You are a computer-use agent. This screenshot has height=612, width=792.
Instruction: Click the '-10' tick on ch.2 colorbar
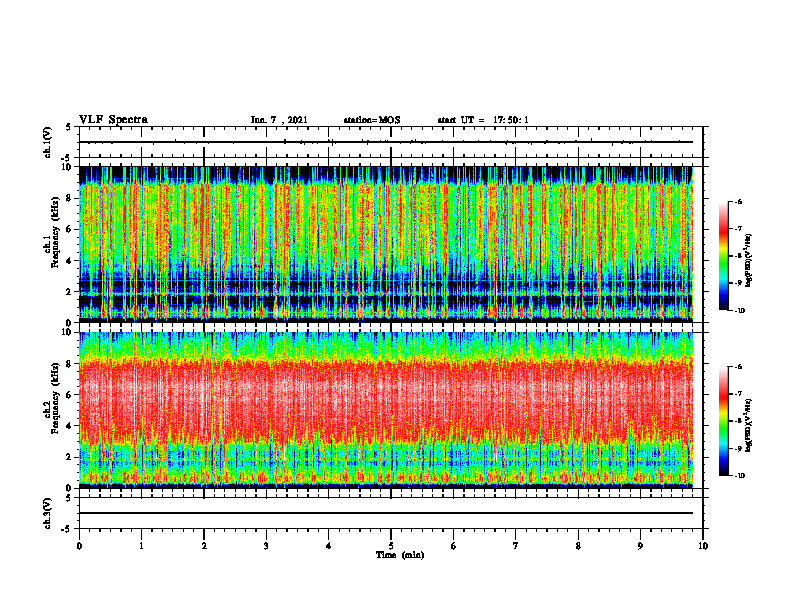[x=739, y=476]
